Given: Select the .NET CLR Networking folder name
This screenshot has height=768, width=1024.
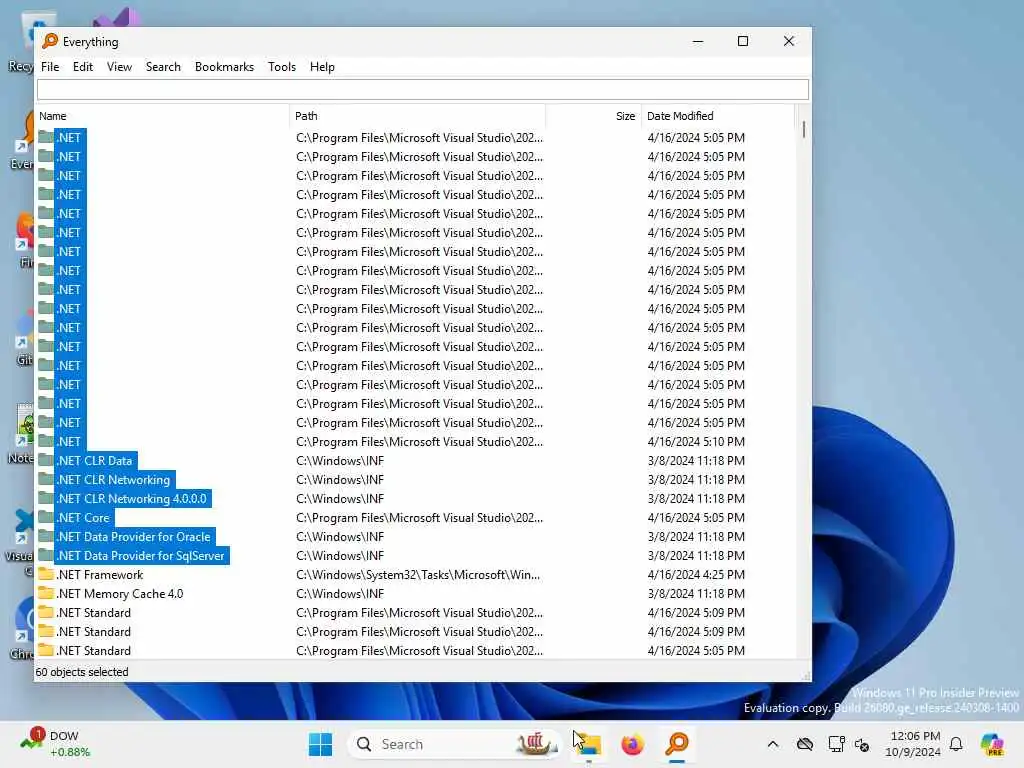Looking at the screenshot, I should [114, 479].
